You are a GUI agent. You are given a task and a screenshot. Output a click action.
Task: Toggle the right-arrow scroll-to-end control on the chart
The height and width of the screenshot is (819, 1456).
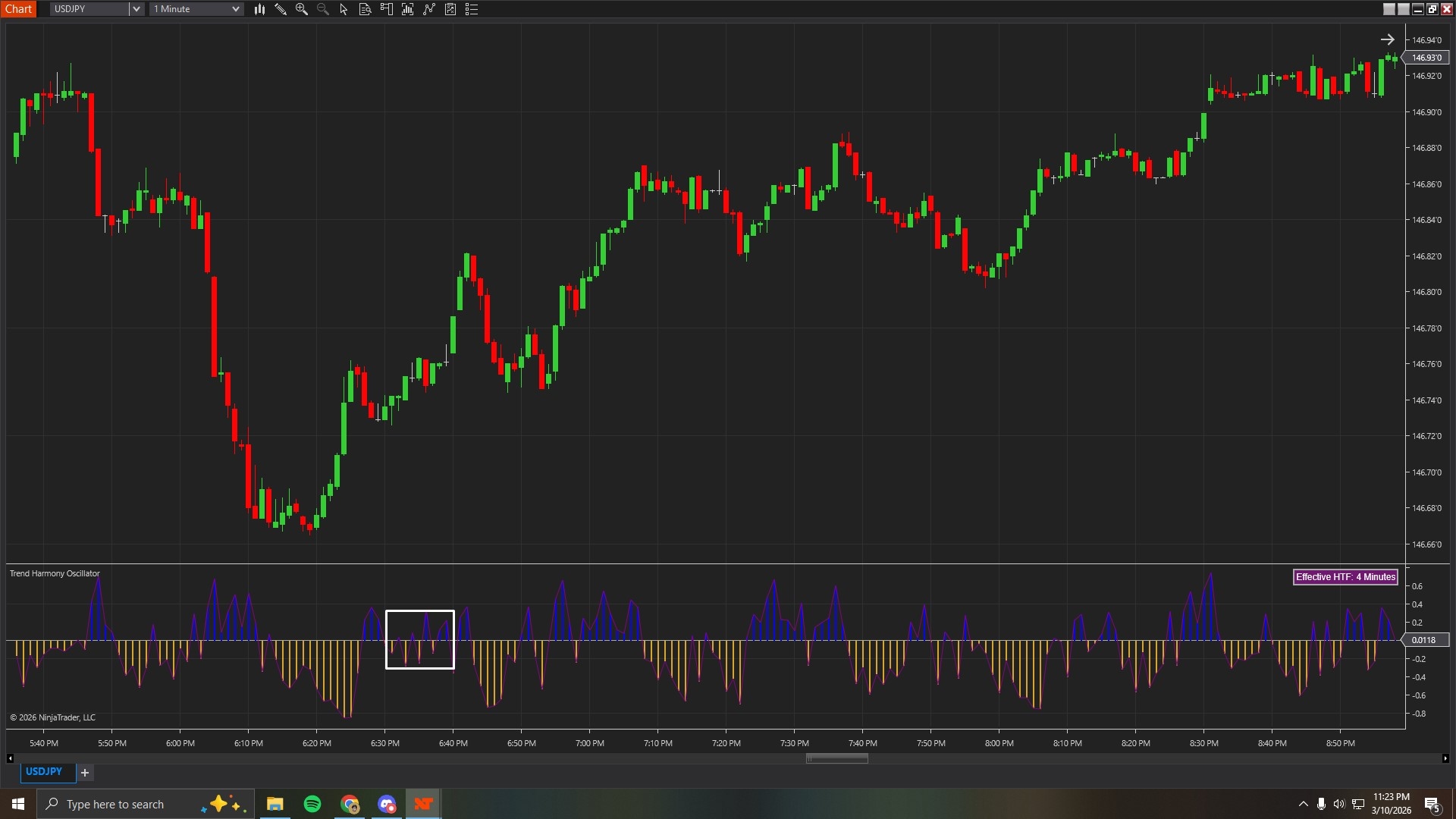(1389, 39)
